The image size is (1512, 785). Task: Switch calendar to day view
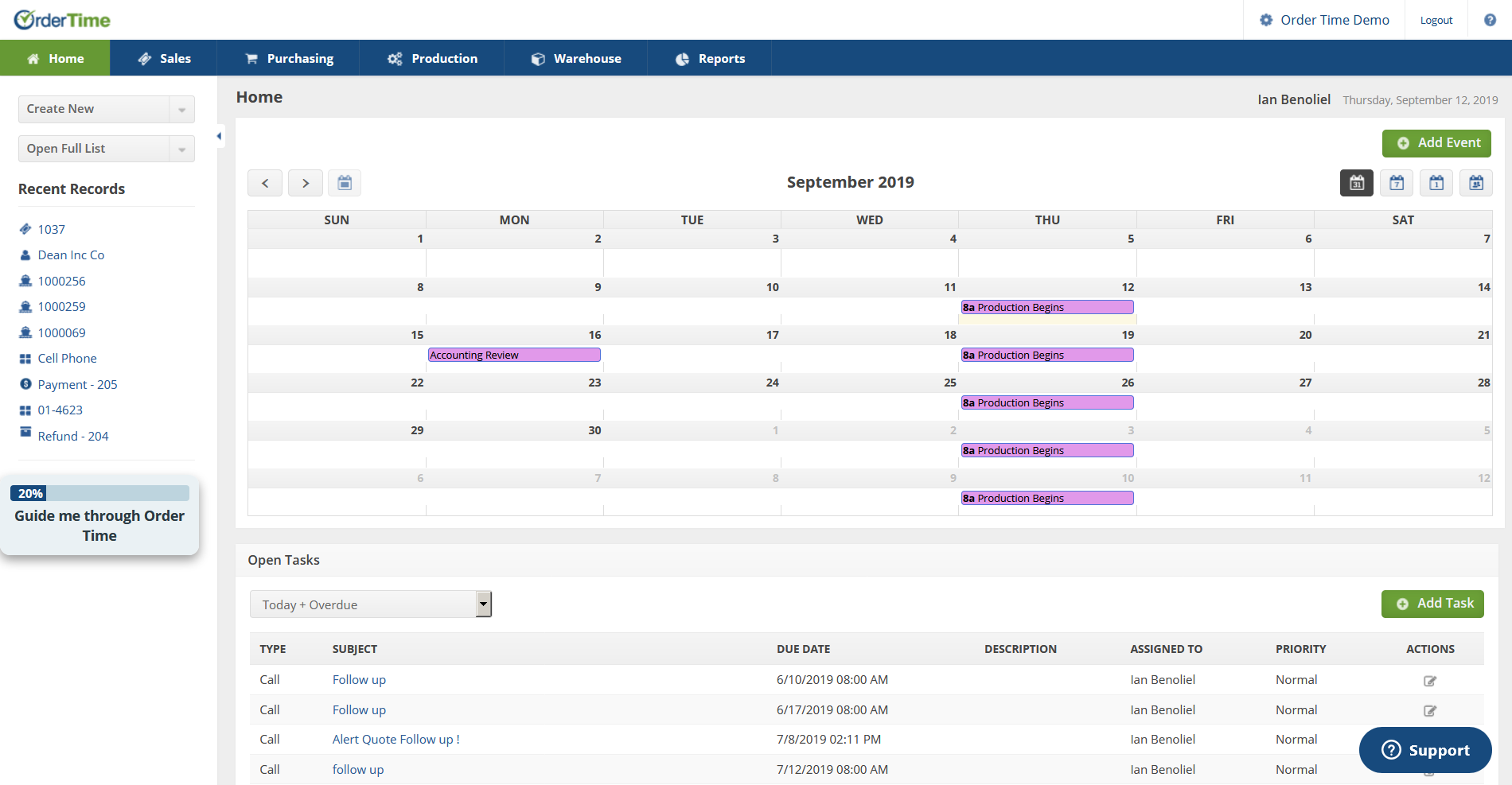coord(1436,182)
